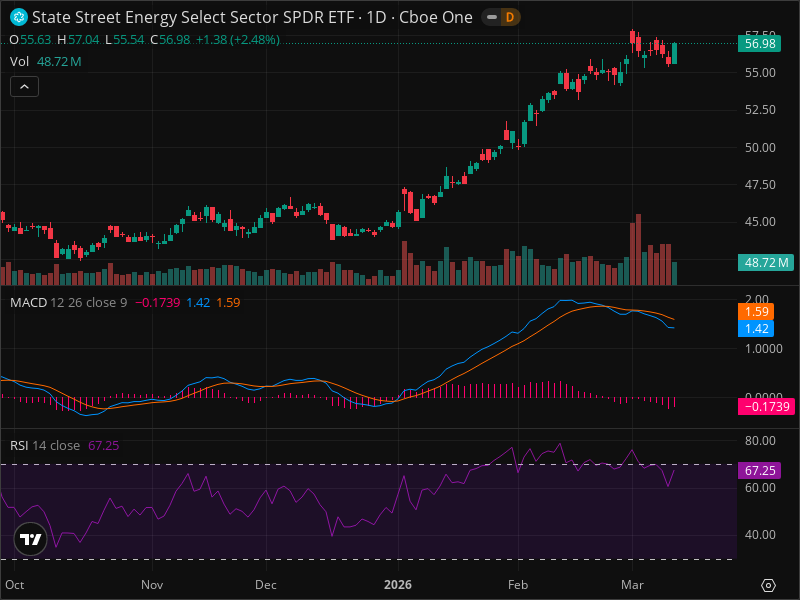Click the pink -0.1739 histogram value label
The width and height of the screenshot is (800, 600).
(x=766, y=407)
